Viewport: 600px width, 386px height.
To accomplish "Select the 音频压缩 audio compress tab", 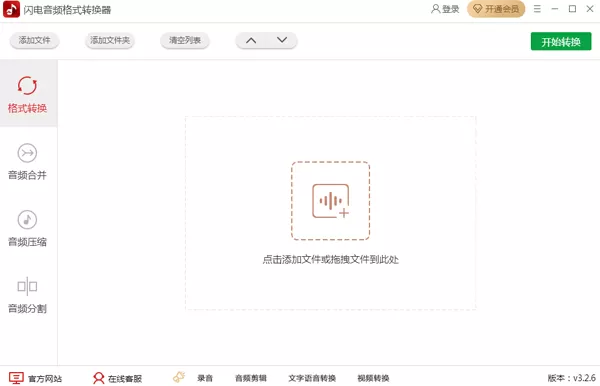I will pyautogui.click(x=28, y=228).
